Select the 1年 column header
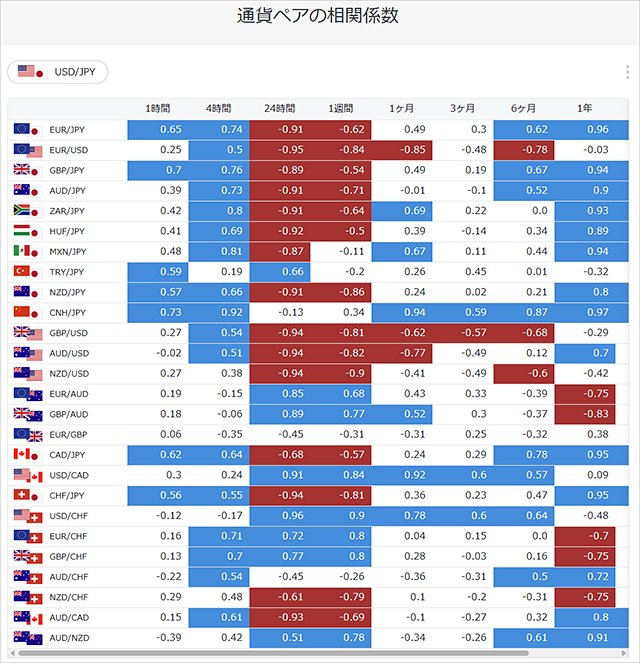 coord(585,109)
